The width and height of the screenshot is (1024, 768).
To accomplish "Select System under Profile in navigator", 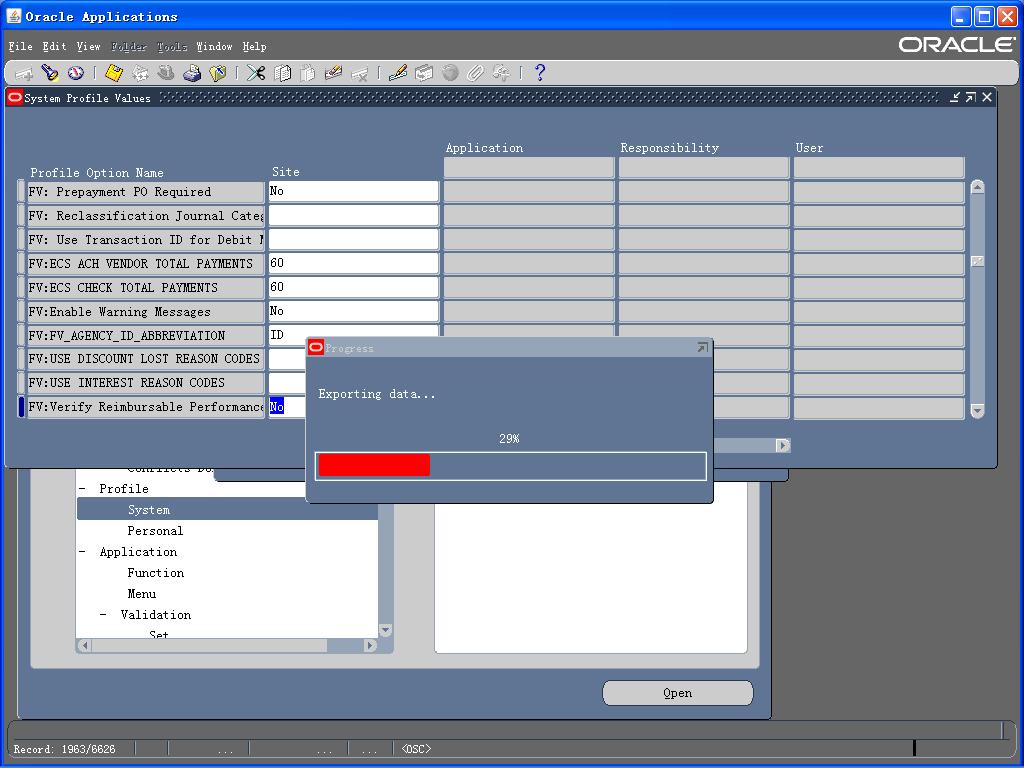I will click(149, 509).
